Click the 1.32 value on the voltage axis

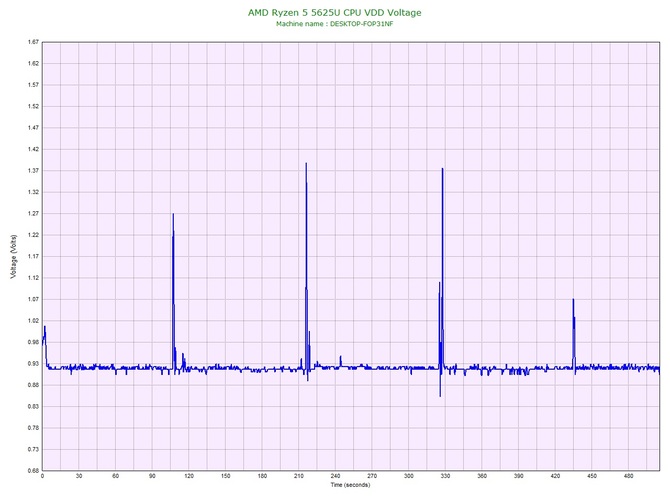(x=33, y=192)
